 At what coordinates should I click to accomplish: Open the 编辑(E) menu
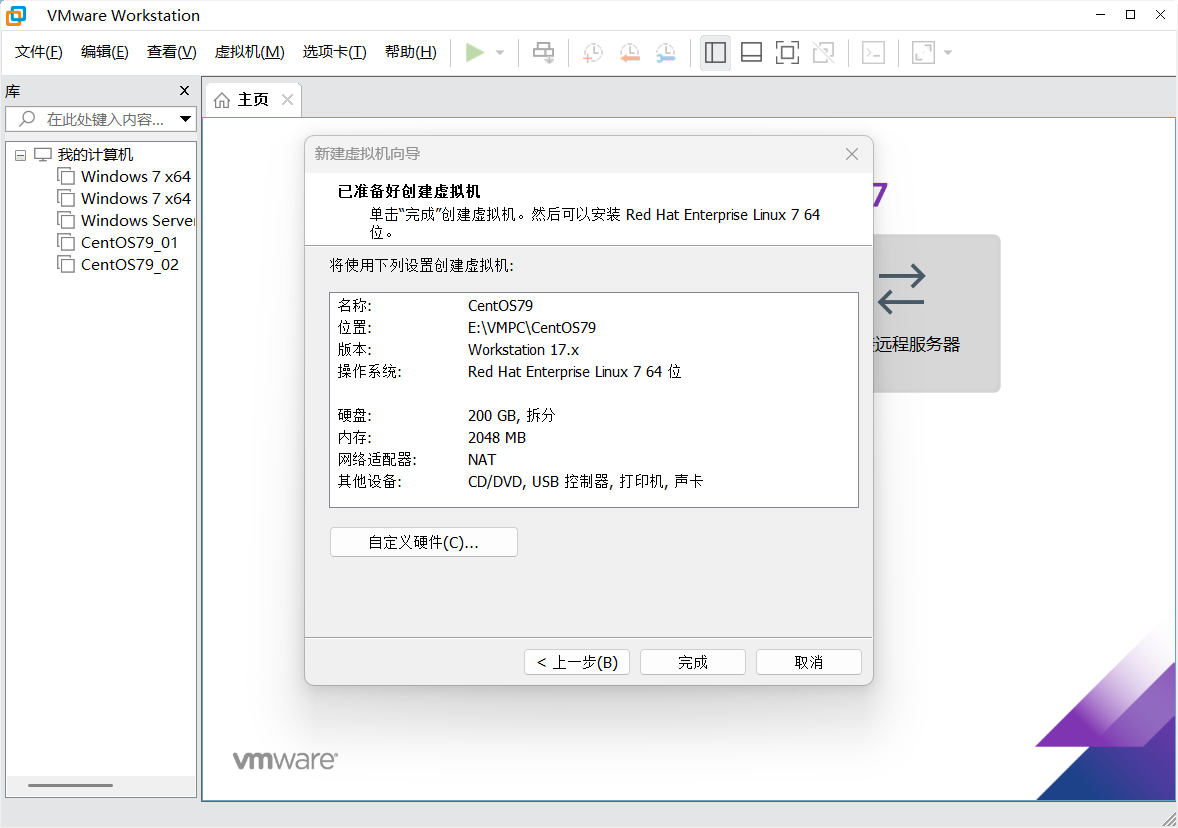coord(104,52)
